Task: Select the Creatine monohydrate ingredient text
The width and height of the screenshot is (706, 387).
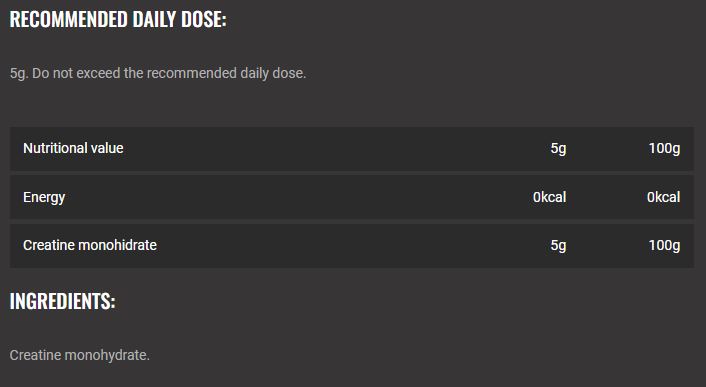Action: [80, 355]
